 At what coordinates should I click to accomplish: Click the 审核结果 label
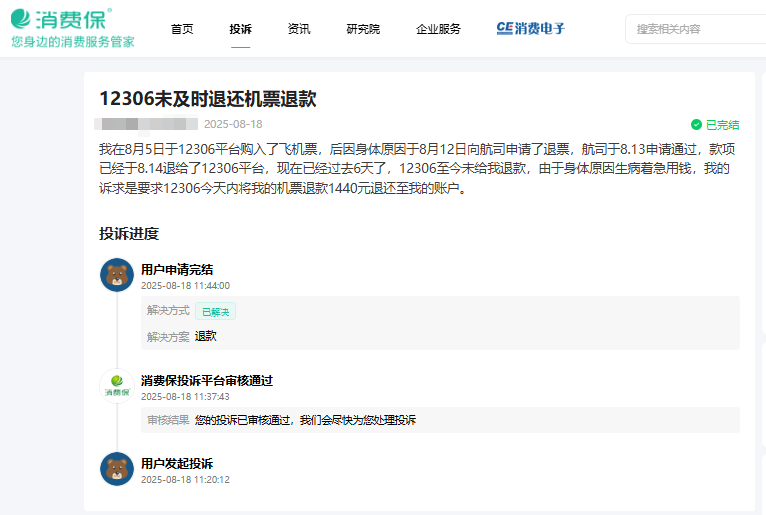168,420
